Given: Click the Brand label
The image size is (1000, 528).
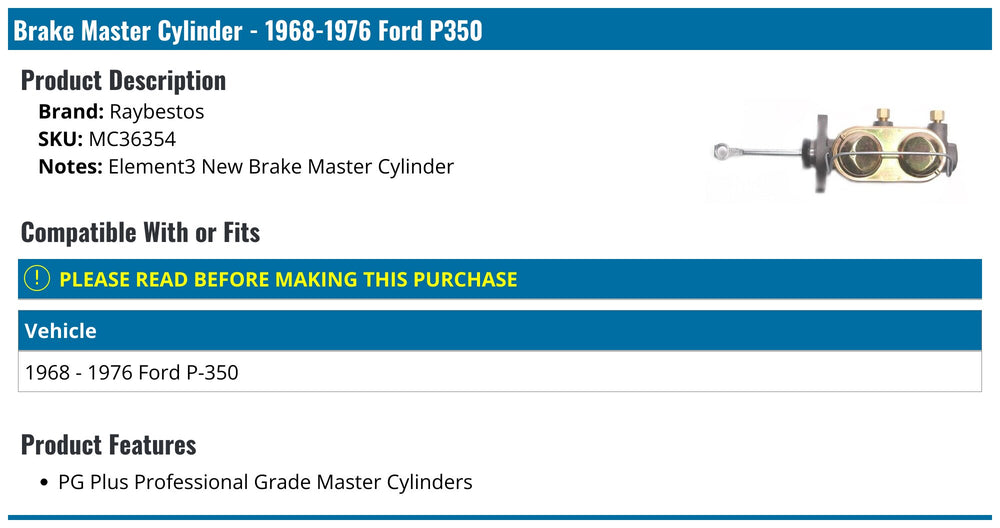Looking at the screenshot, I should pos(71,112).
